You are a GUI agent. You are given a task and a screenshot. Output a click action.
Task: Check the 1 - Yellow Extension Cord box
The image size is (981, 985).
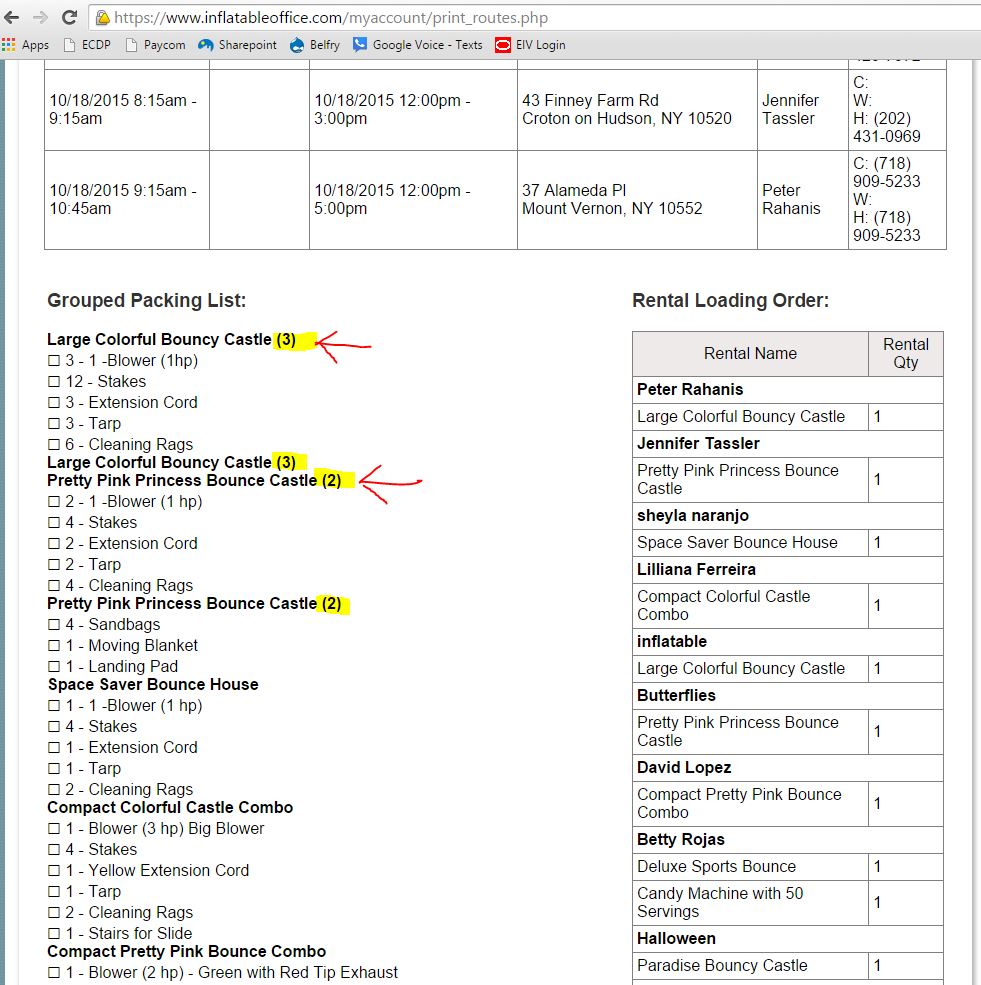[54, 871]
